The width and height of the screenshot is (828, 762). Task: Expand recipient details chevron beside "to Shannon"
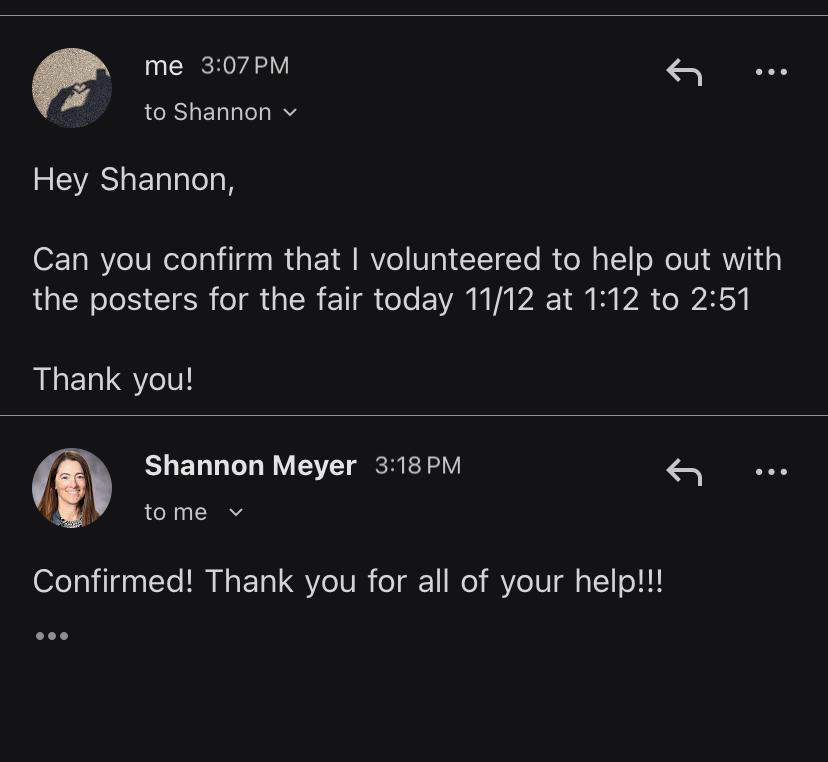pyautogui.click(x=290, y=113)
